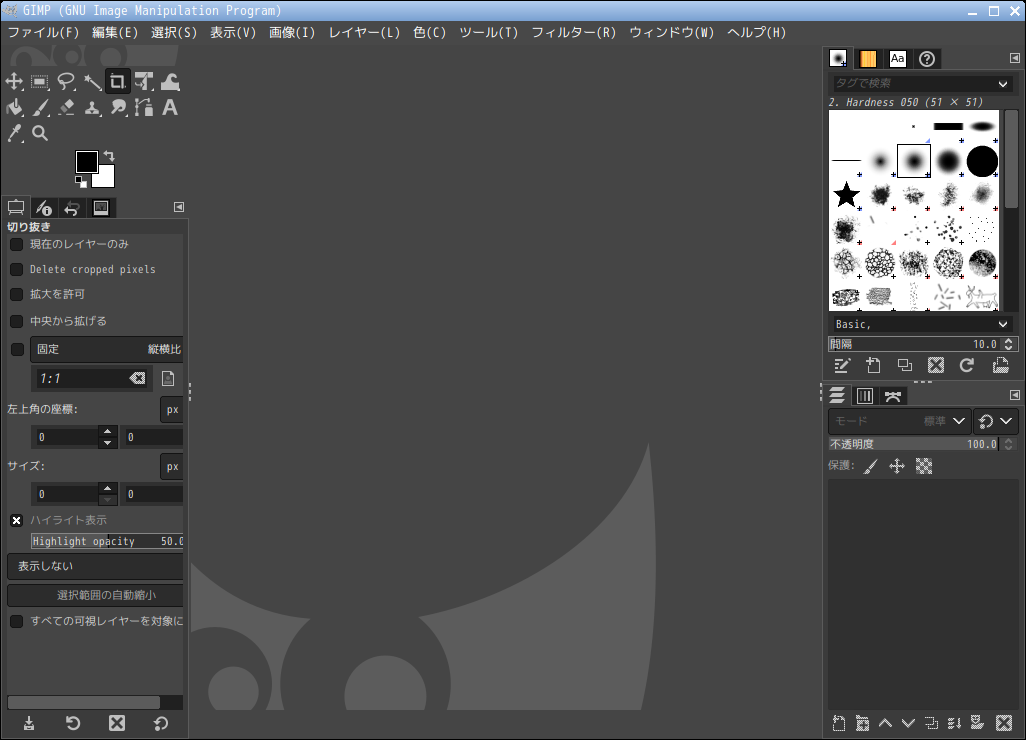Click the 選択範囲の自動縮小 button

click(x=96, y=595)
